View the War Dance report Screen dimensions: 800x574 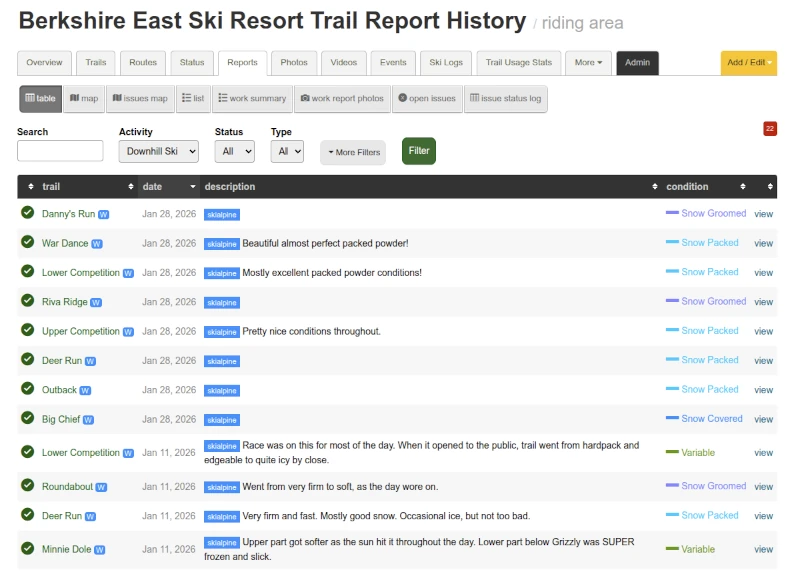coord(763,243)
